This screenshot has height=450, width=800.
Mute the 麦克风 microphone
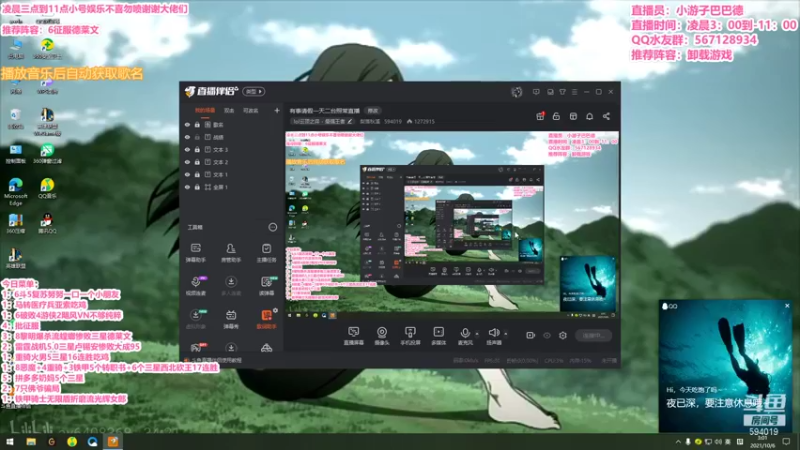click(465, 336)
